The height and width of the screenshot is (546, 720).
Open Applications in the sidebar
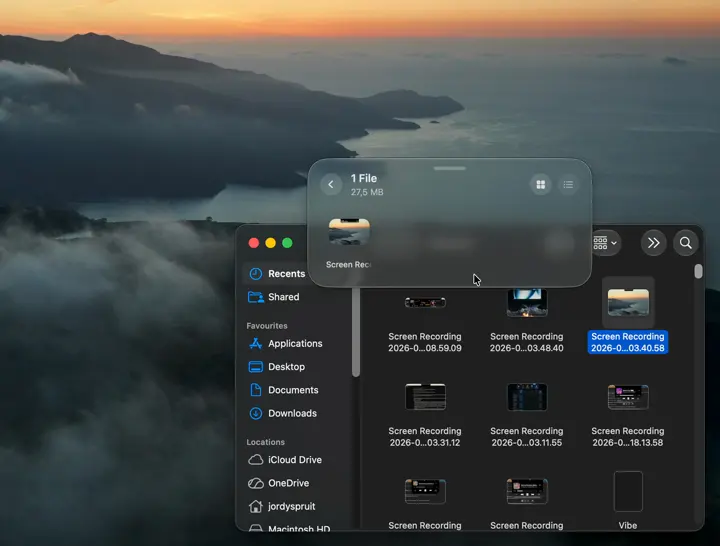pos(297,343)
